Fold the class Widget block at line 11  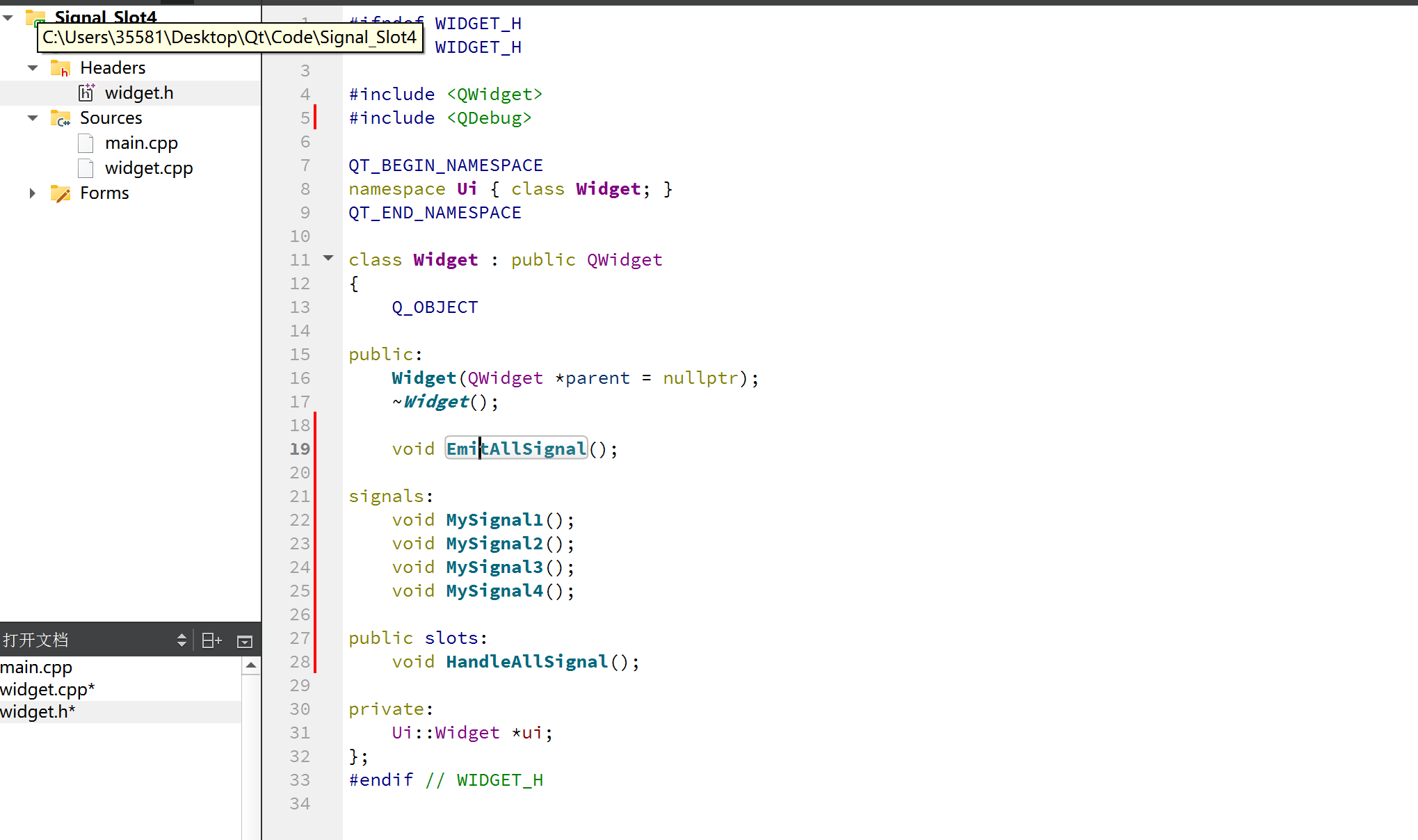pyautogui.click(x=328, y=259)
